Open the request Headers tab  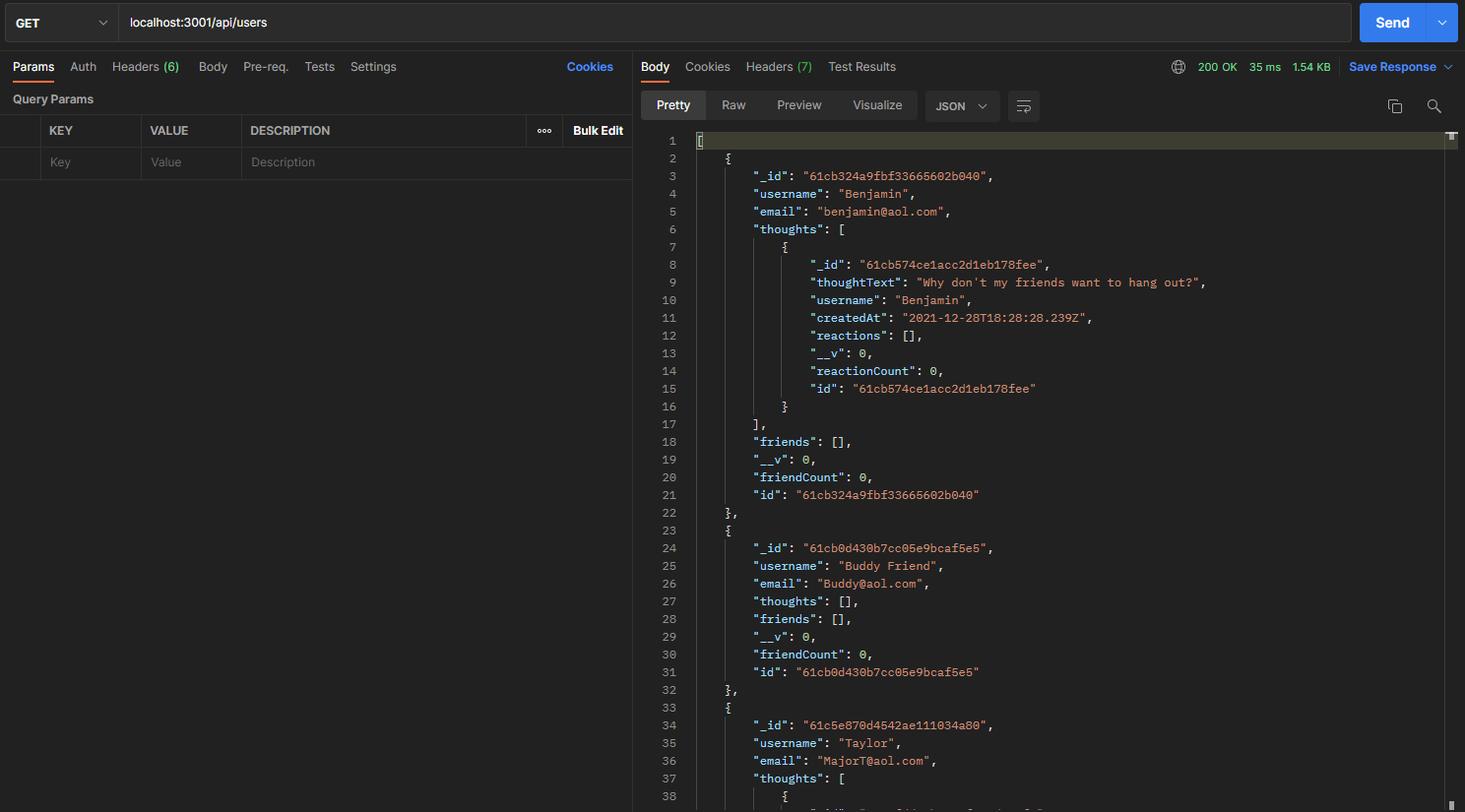(x=145, y=66)
